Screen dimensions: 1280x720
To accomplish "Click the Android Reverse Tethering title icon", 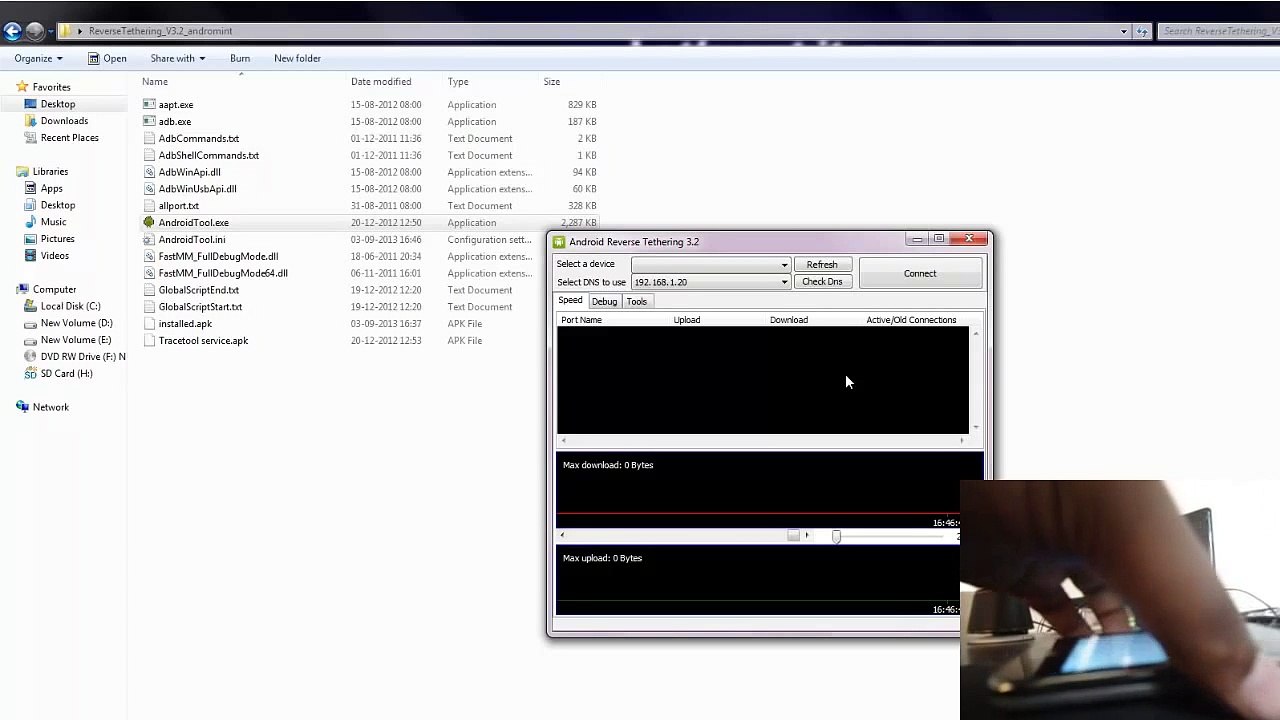I will pyautogui.click(x=559, y=242).
